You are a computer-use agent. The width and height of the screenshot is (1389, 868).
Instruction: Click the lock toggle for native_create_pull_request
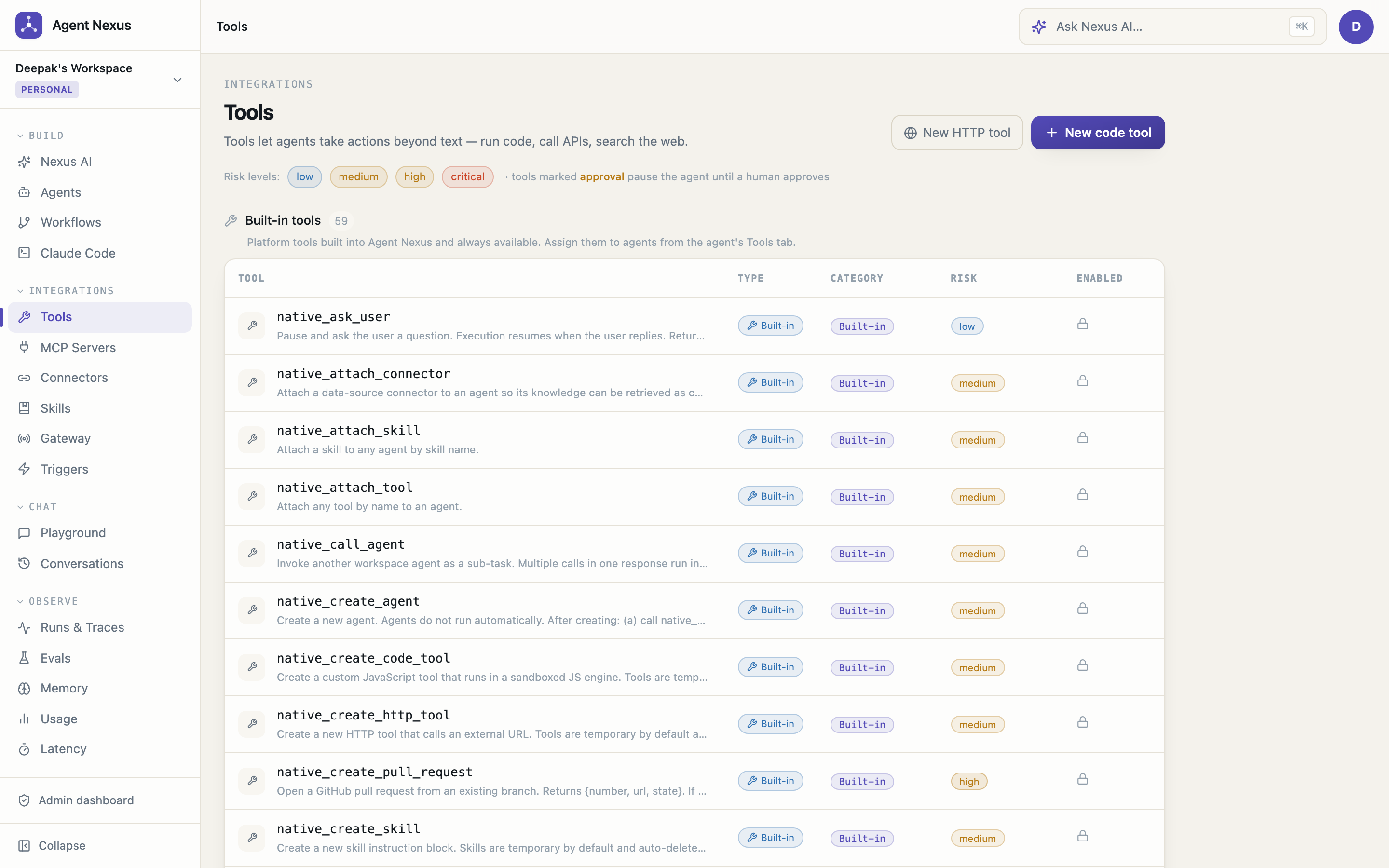[x=1082, y=778]
